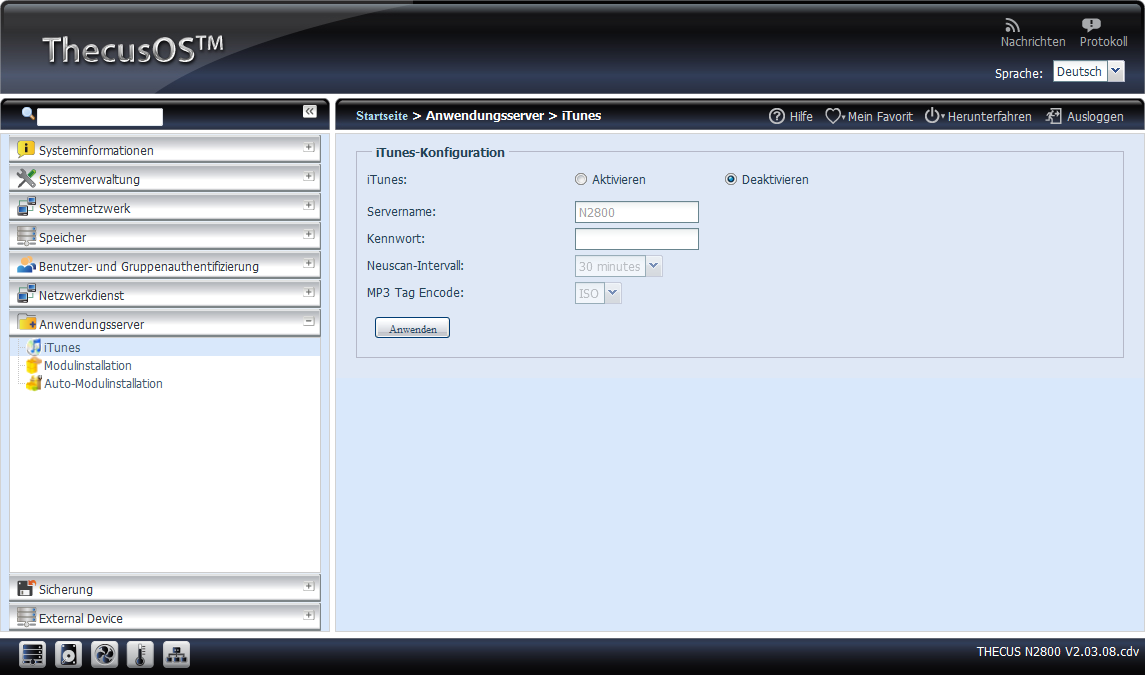Open disk status icon in bottom bar

click(68, 655)
